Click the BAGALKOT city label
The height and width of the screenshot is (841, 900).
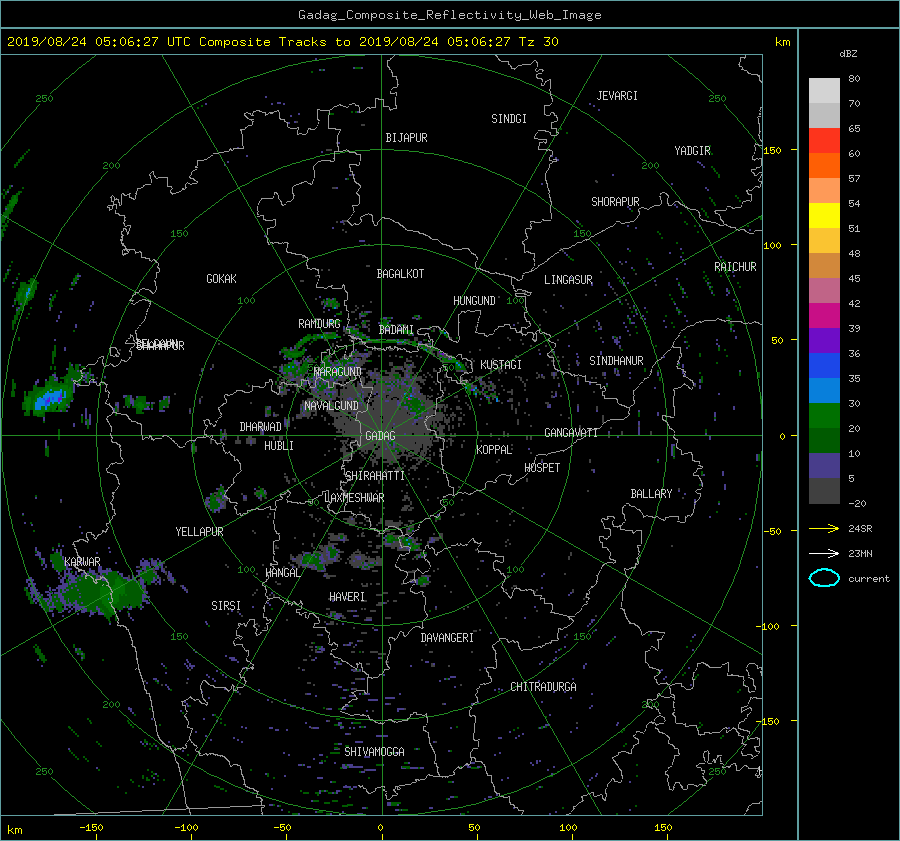click(x=400, y=274)
